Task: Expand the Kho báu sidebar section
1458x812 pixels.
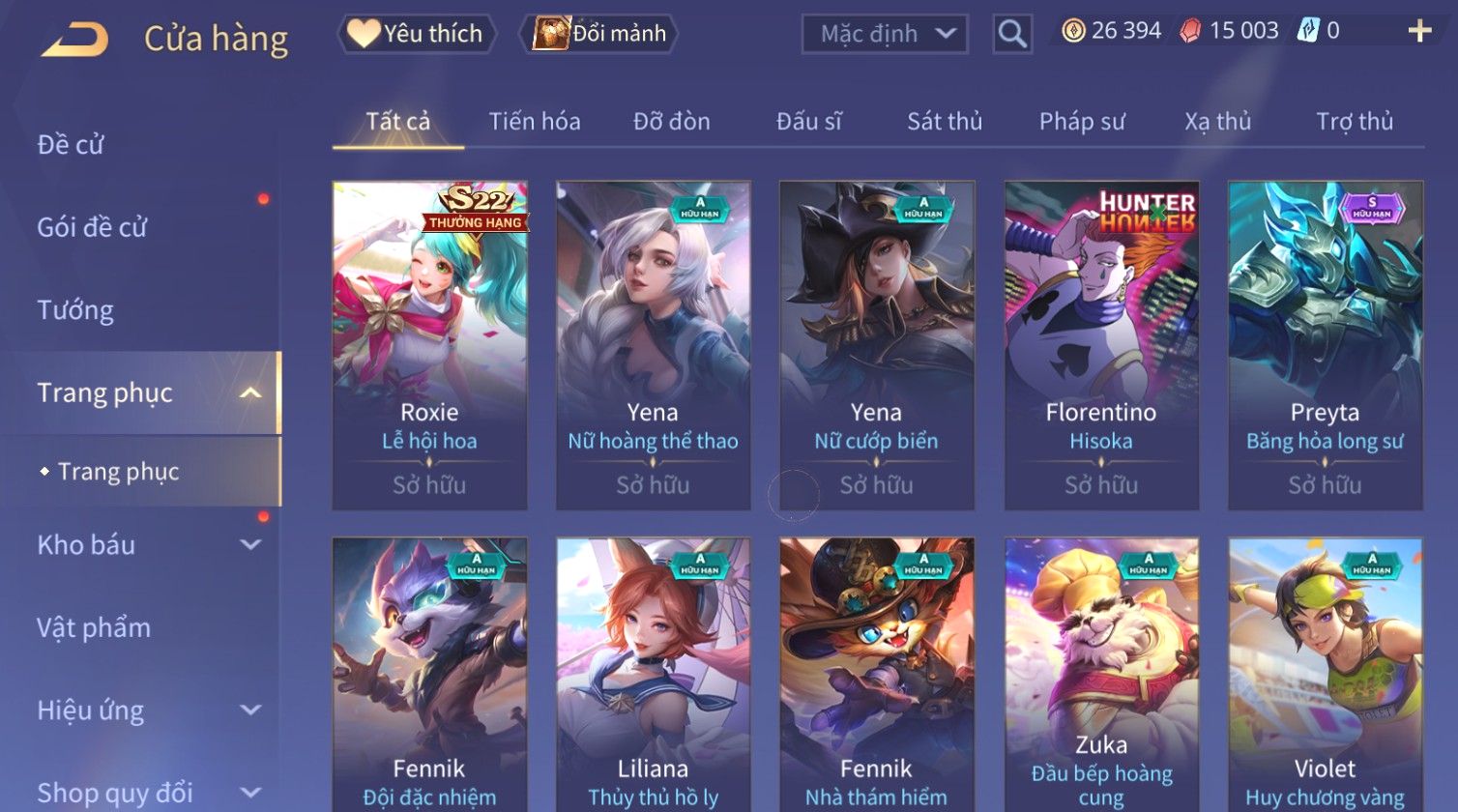Action: coord(250,544)
